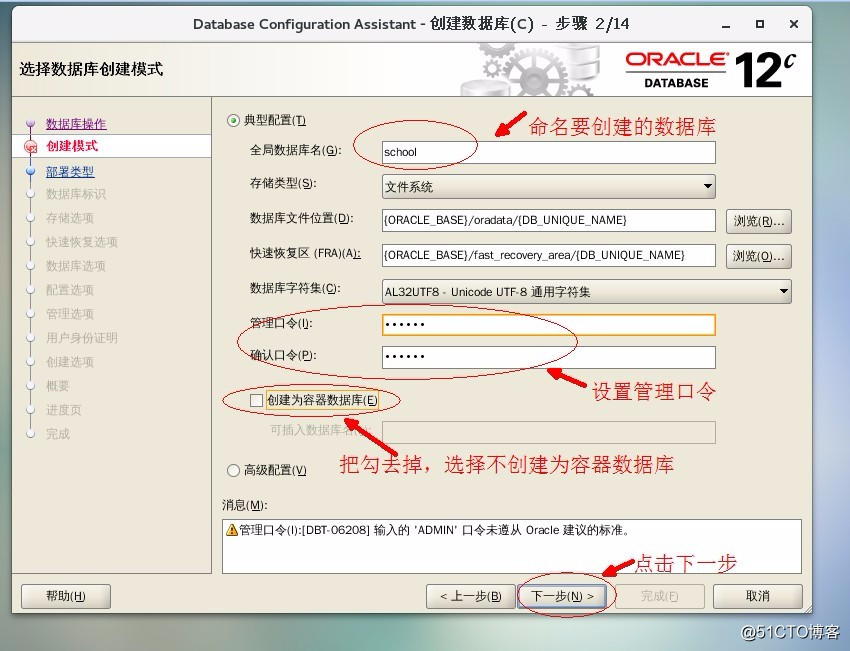
Task: Select the 高级配置 radio button
Action: coord(233,470)
